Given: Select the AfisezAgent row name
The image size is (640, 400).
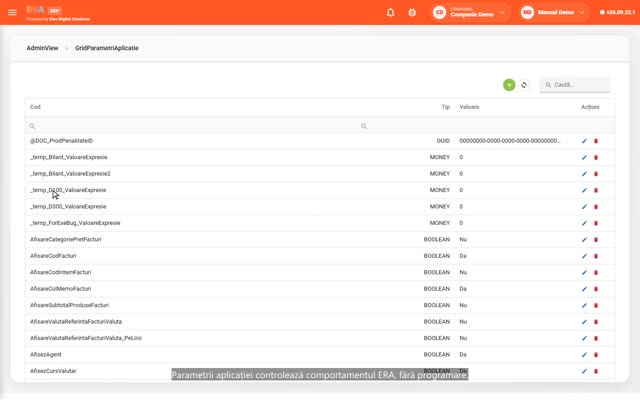Looking at the screenshot, I should point(46,355).
